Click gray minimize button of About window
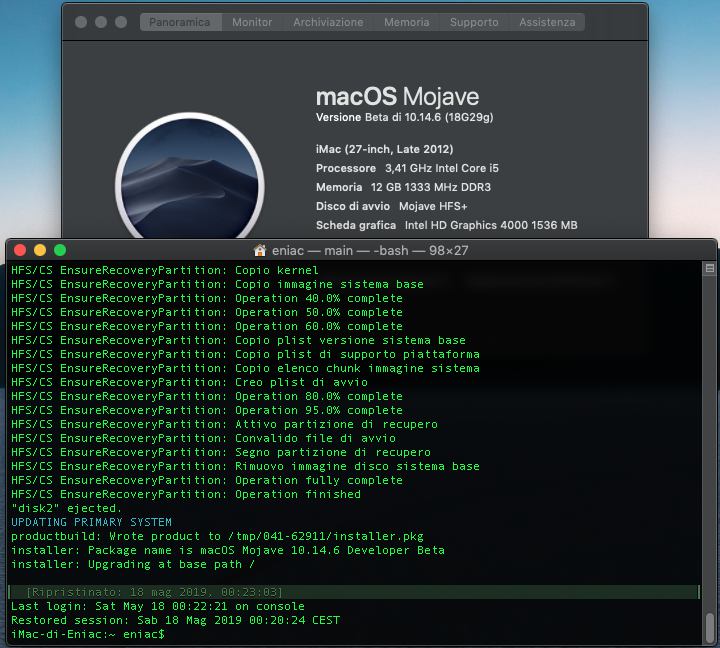The width and height of the screenshot is (720, 648). [x=101, y=22]
